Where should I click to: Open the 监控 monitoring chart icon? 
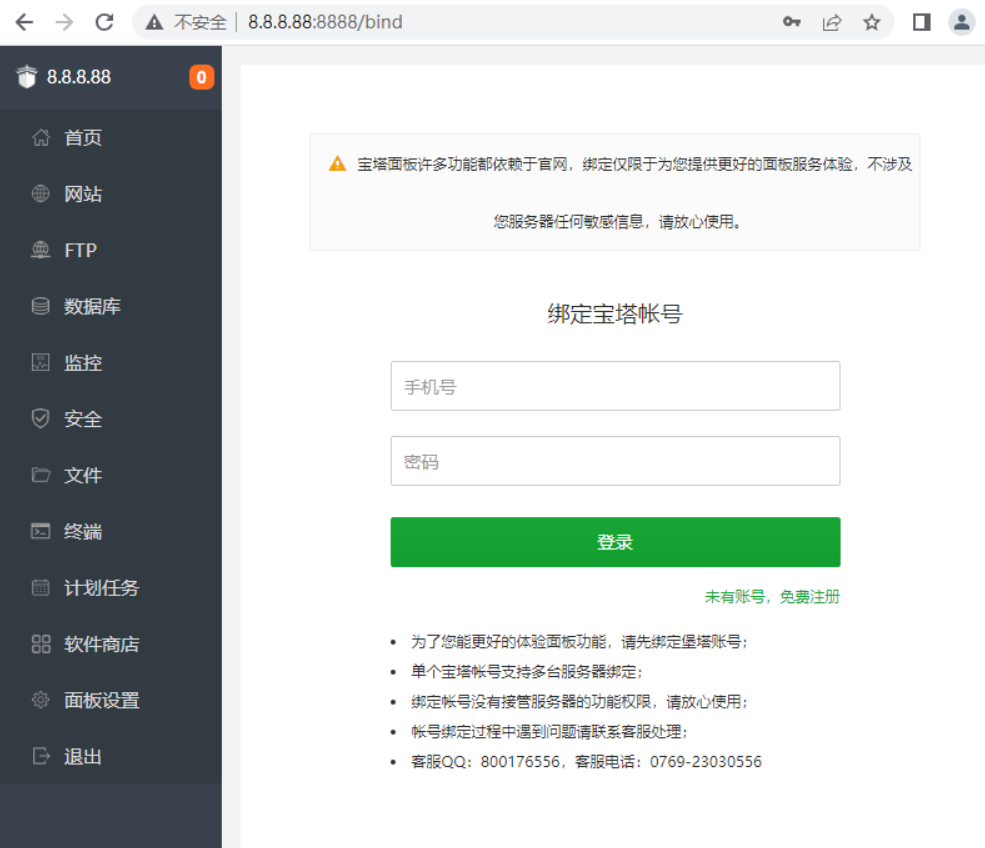[41, 363]
